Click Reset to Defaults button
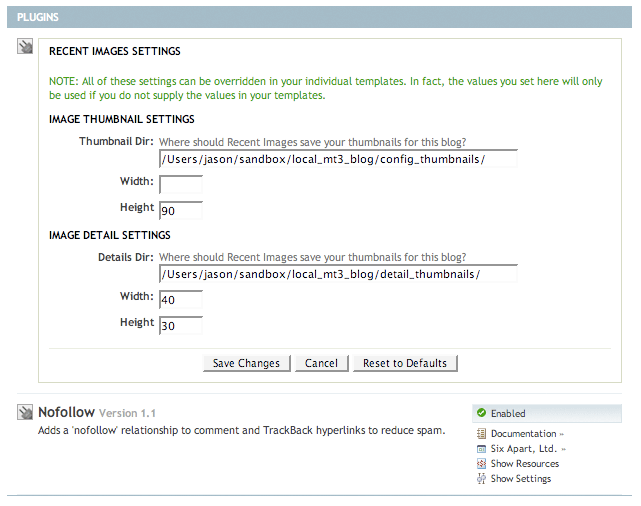641x506 pixels. pos(405,363)
